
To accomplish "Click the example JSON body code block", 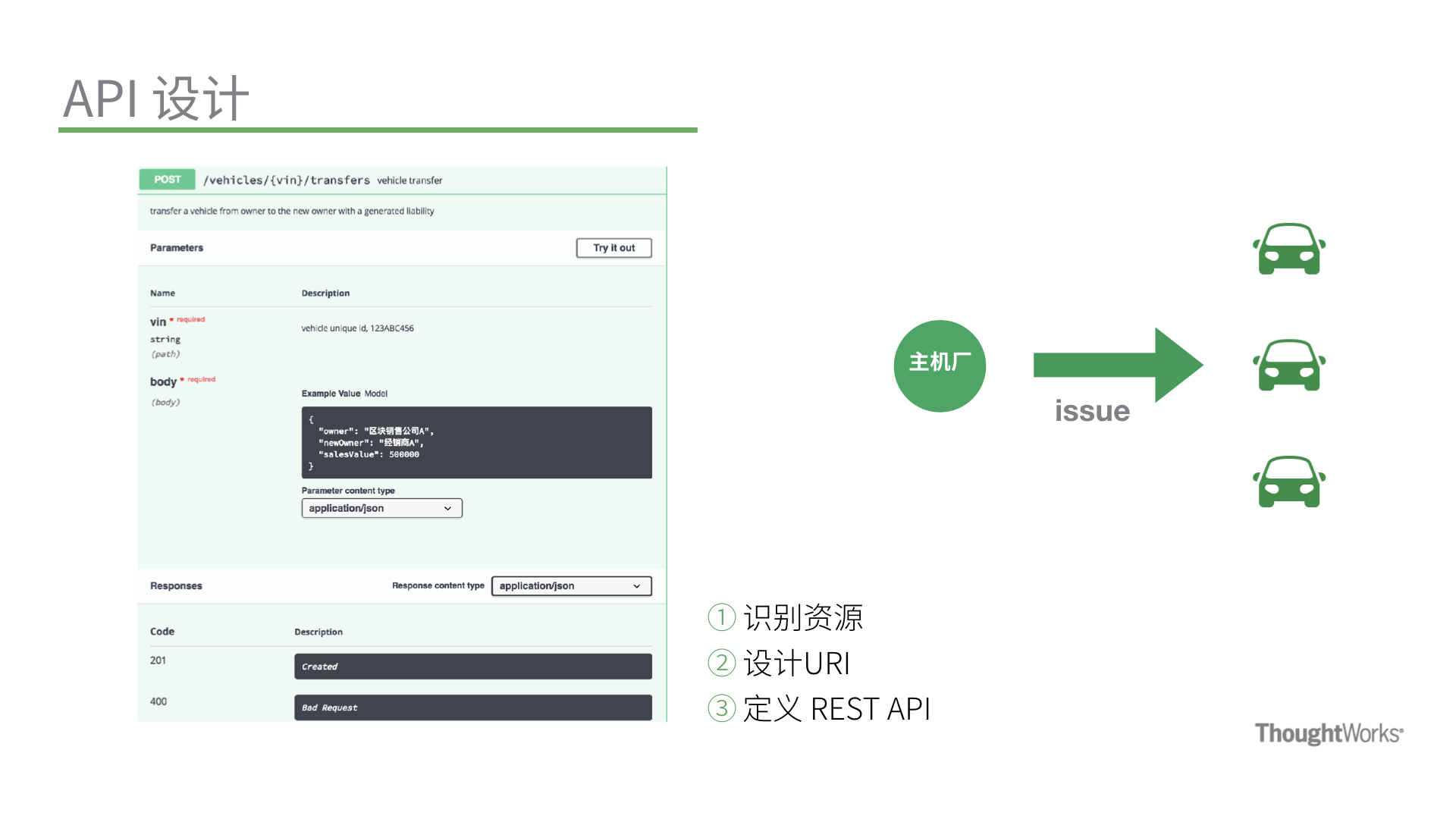I will coord(477,443).
